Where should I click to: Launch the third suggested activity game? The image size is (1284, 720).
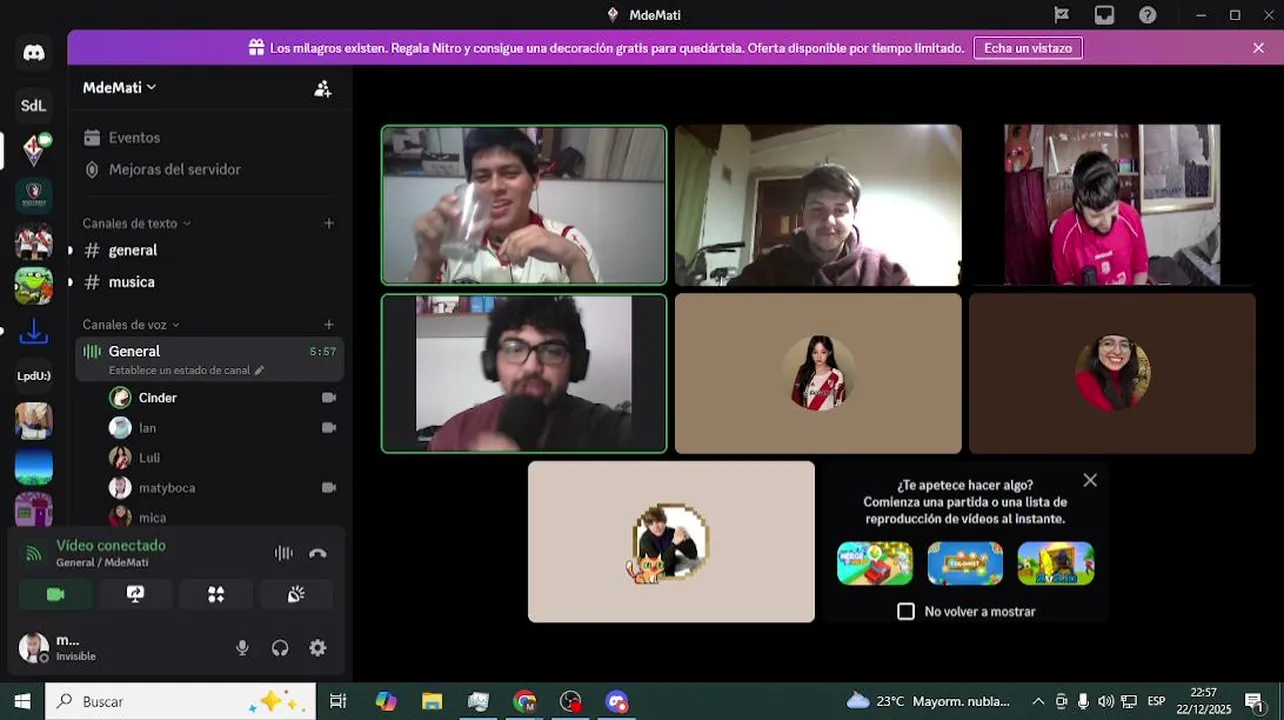(x=1056, y=563)
